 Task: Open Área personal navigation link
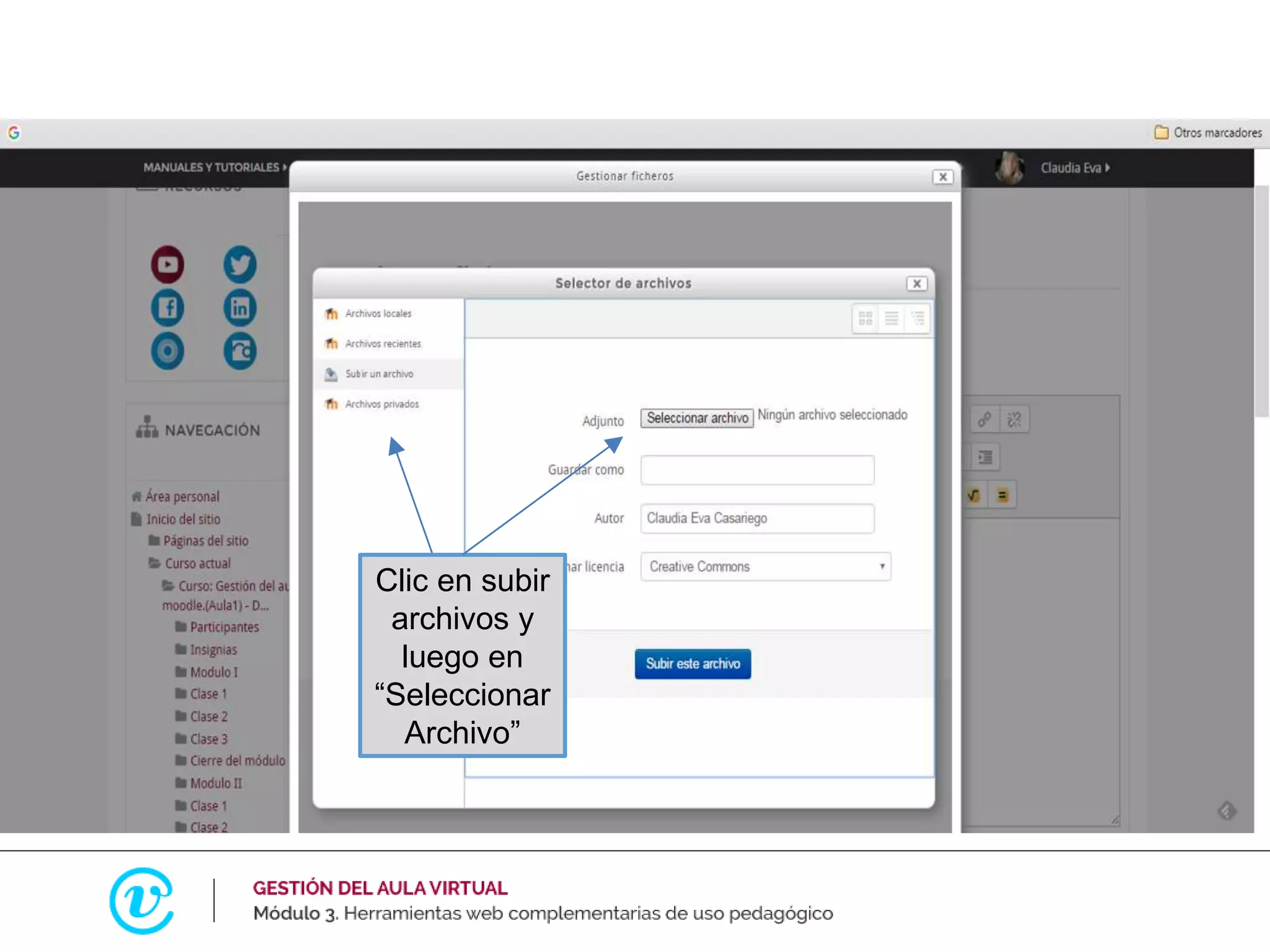tap(182, 496)
